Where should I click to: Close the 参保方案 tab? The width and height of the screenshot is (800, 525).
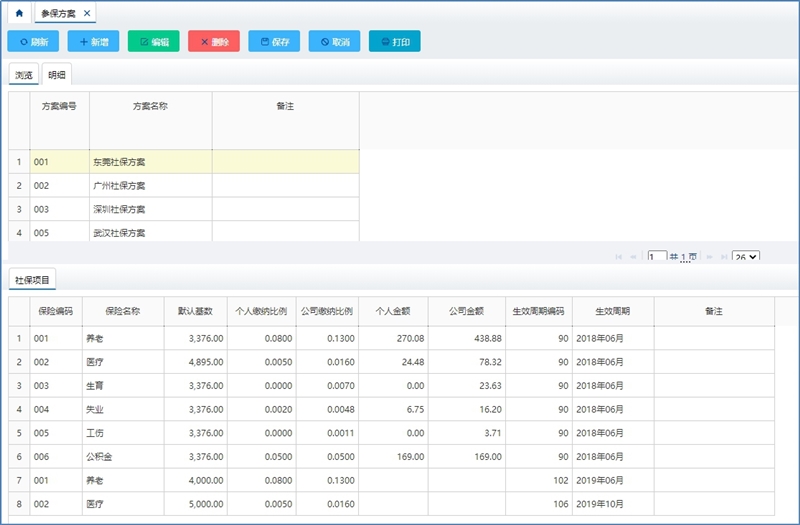[x=87, y=14]
